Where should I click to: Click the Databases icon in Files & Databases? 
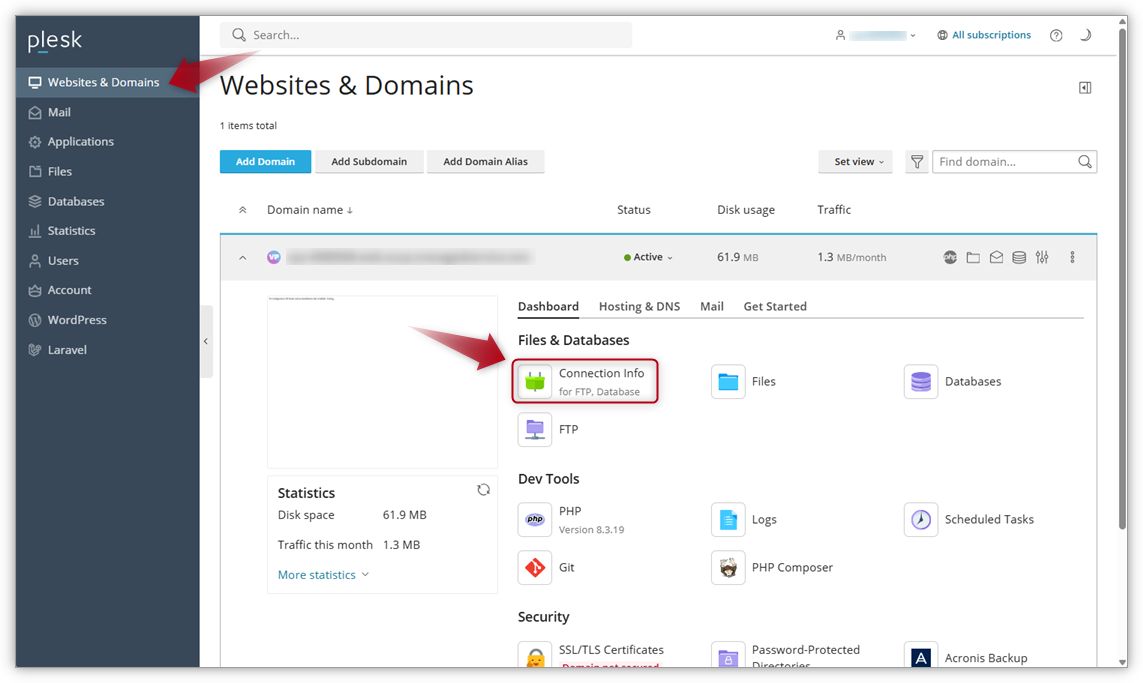921,381
